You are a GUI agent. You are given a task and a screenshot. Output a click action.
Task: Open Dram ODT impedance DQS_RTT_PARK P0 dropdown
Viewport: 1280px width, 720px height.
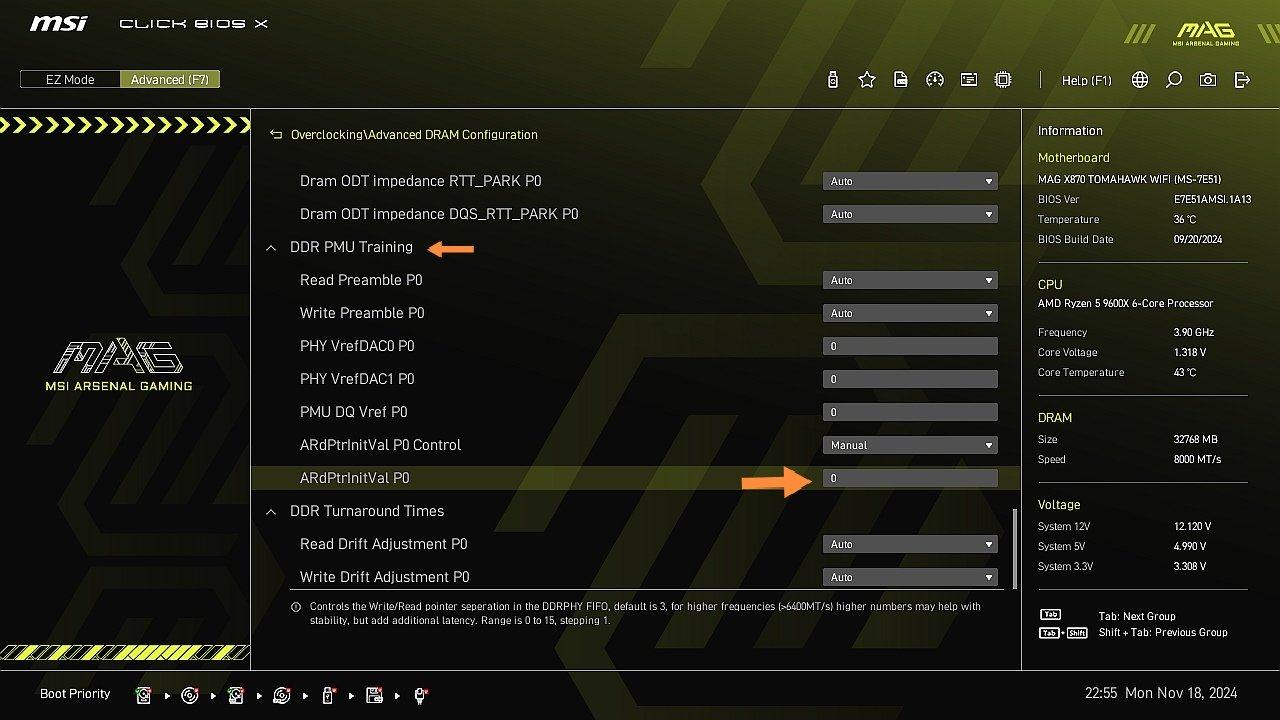pos(910,214)
